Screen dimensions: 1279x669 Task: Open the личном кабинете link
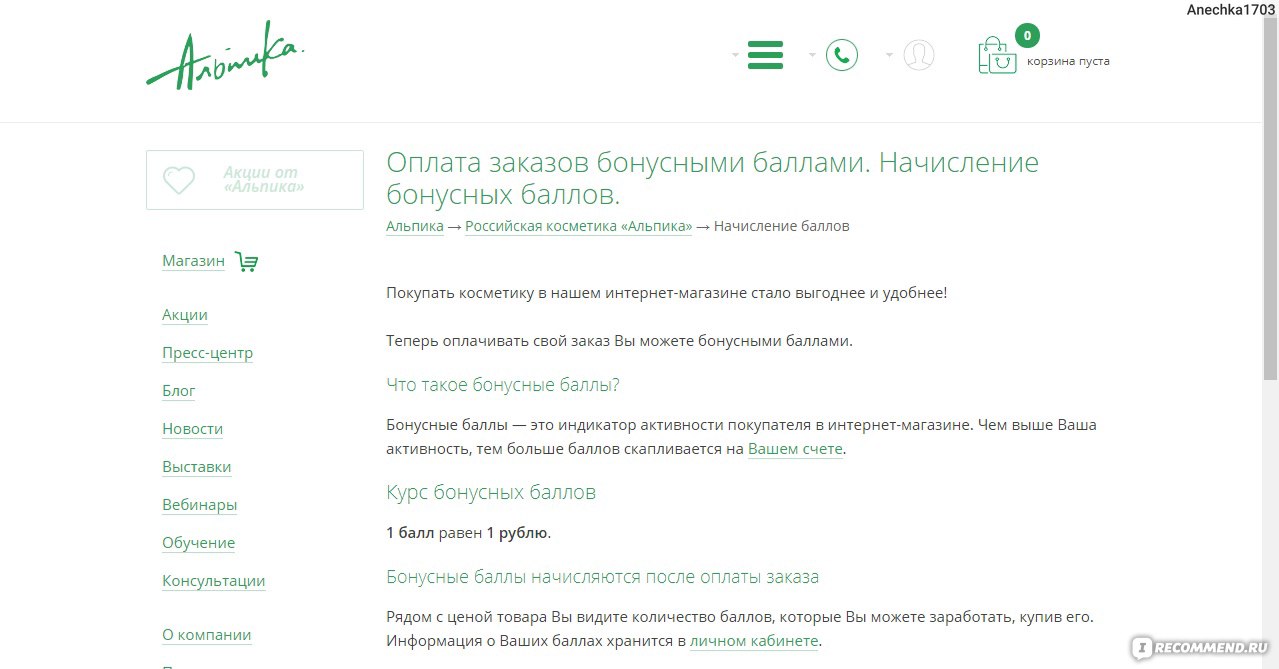click(754, 641)
